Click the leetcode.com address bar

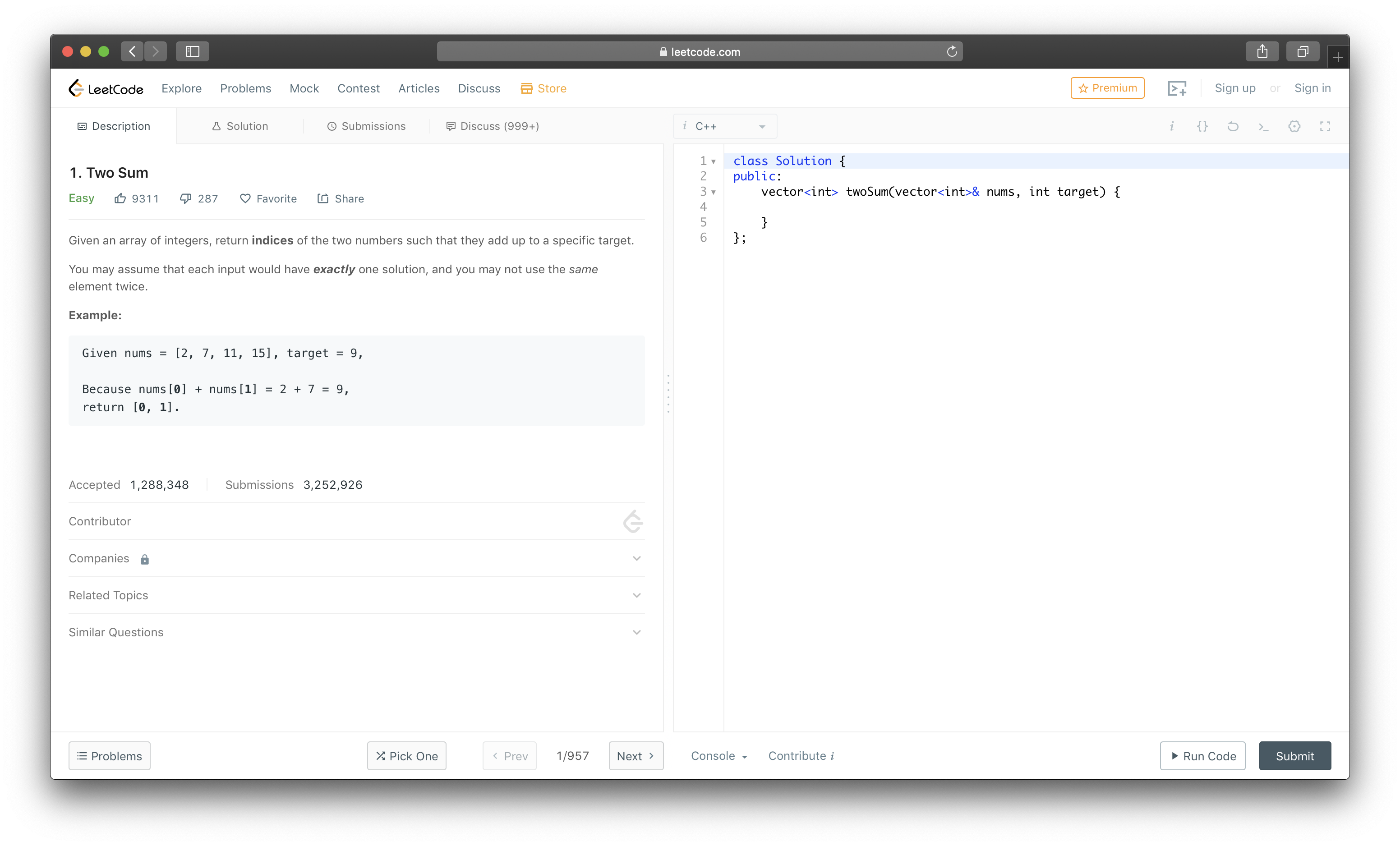pyautogui.click(x=700, y=52)
